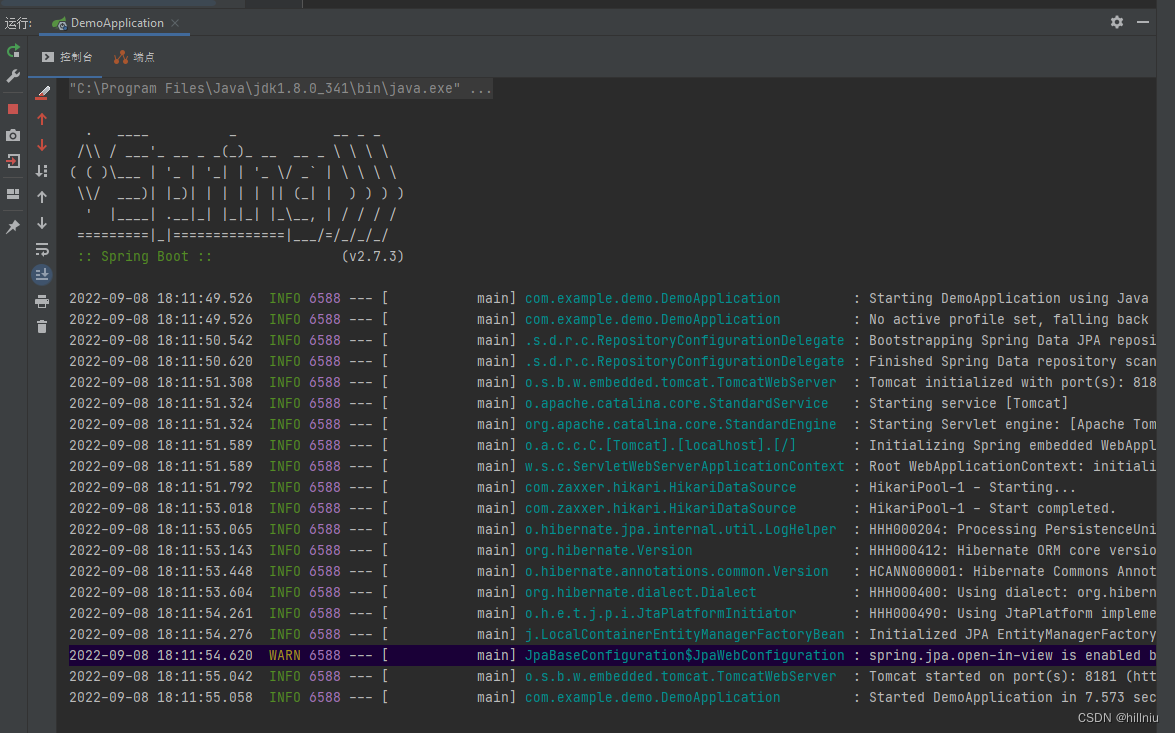Image resolution: width=1175 pixels, height=733 pixels.
Task: Click 'Tomcat started on port(s): 8181' message
Action: [x=1012, y=676]
